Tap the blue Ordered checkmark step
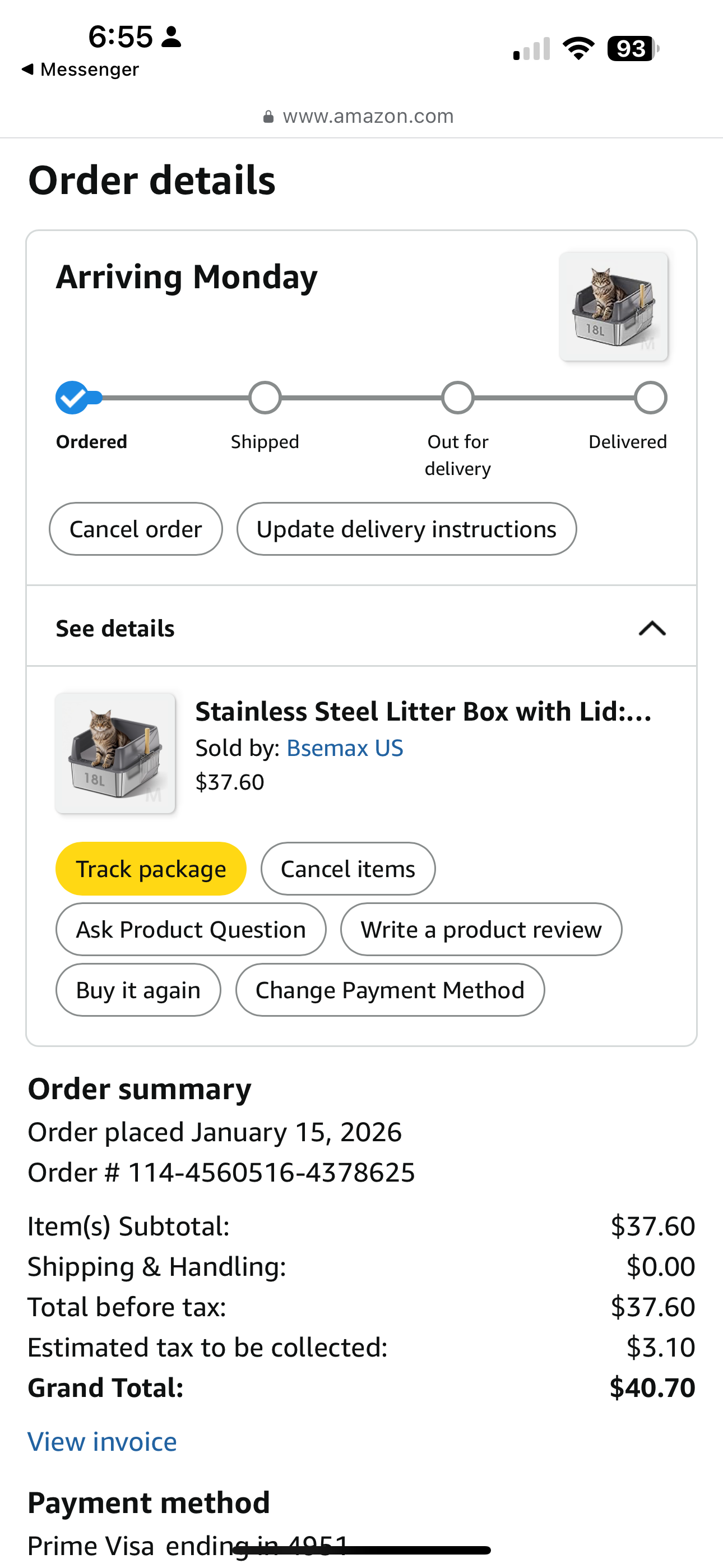 (x=72, y=398)
